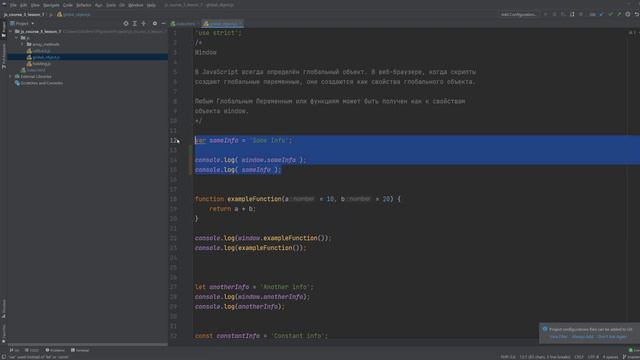
Task: Open the File menu
Action: point(13,5)
